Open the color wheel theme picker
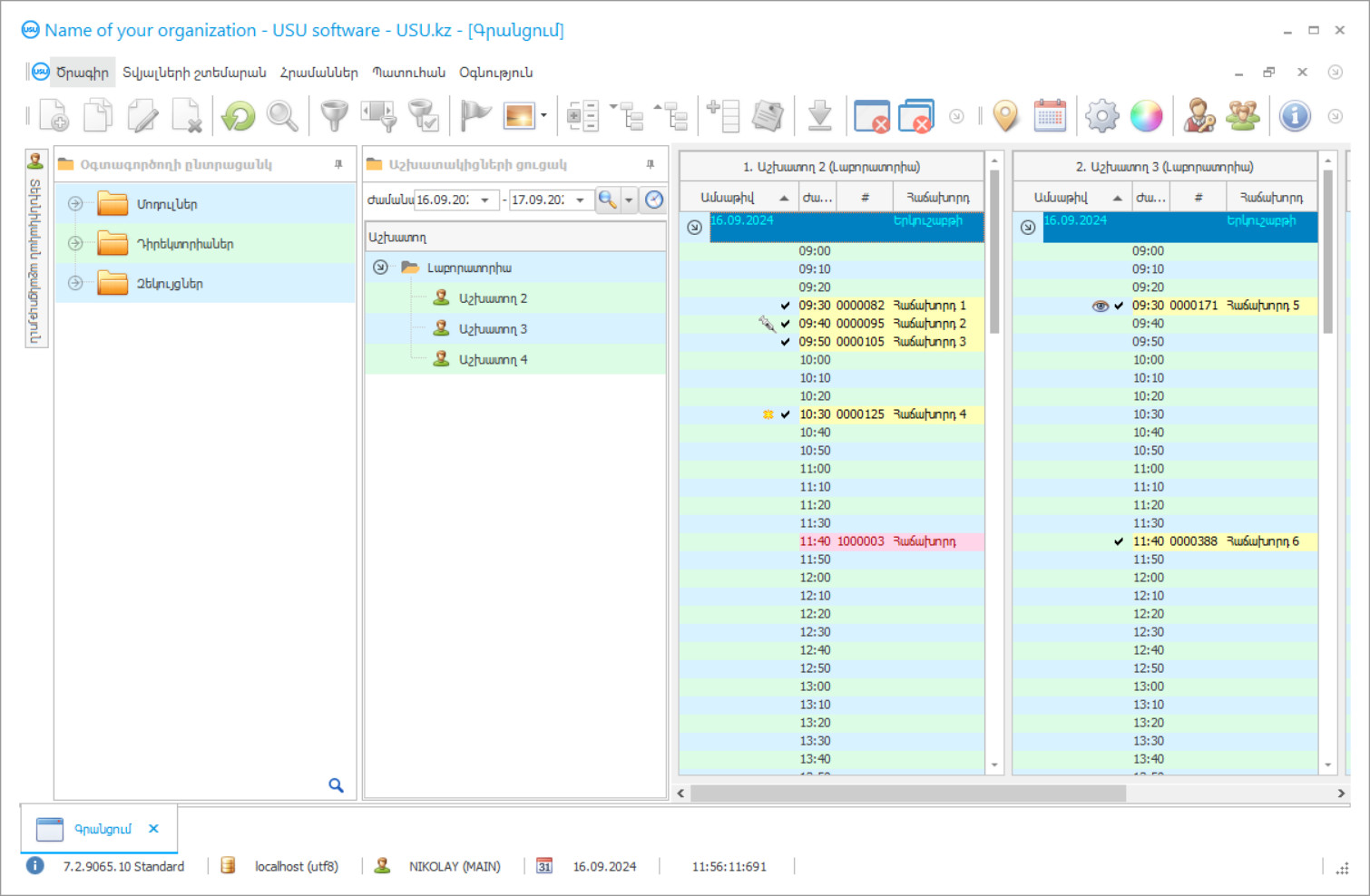 click(1147, 116)
